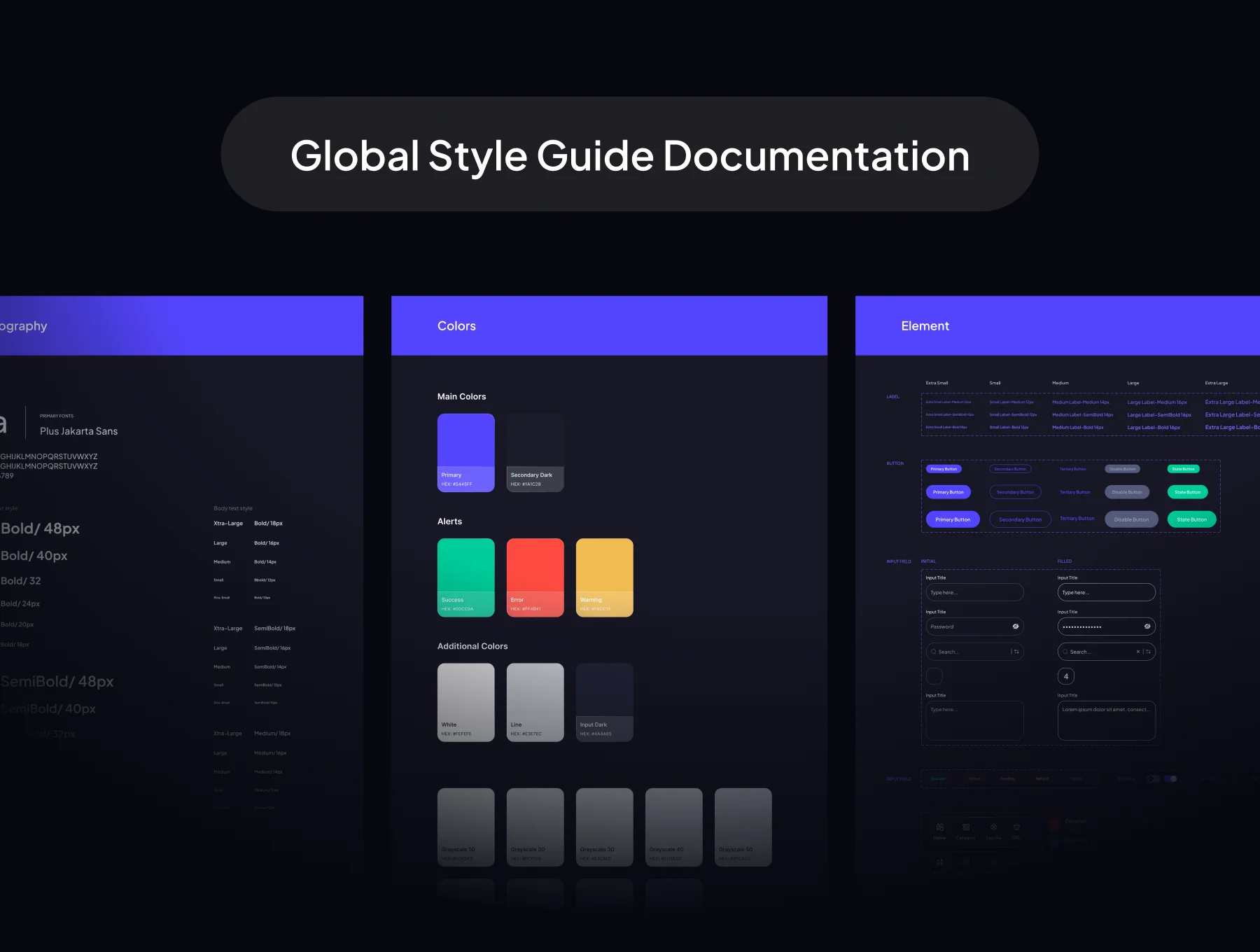
Task: Click the eye-slash icon in the filled dotted password field
Action: [1147, 626]
